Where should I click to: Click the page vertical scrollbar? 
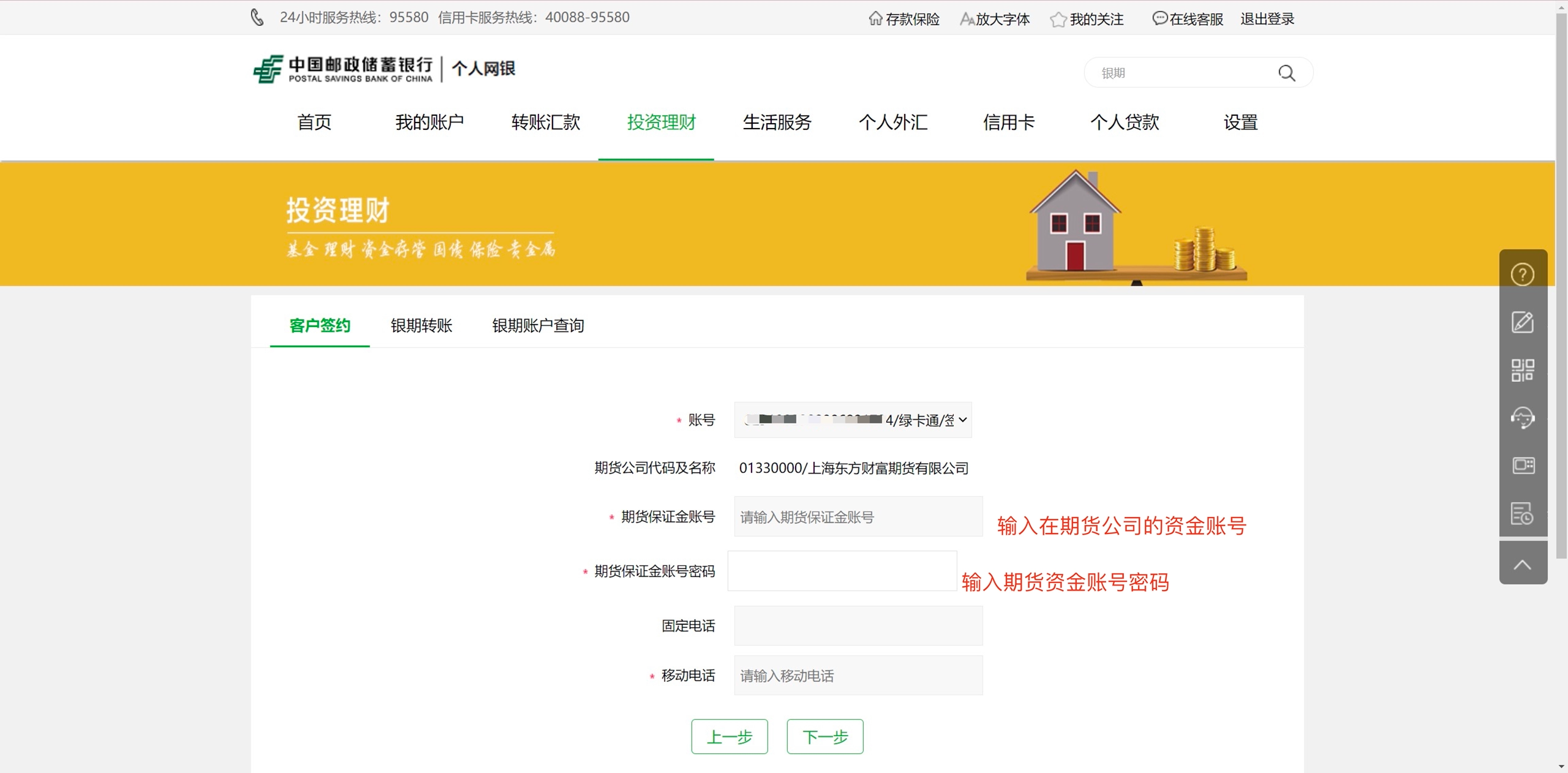pos(1562,285)
